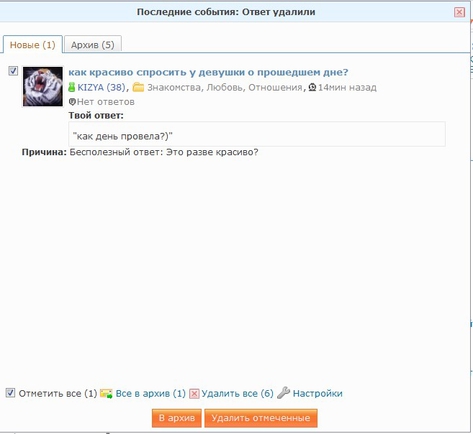Open the question about asking a girl's day

pos(208,72)
